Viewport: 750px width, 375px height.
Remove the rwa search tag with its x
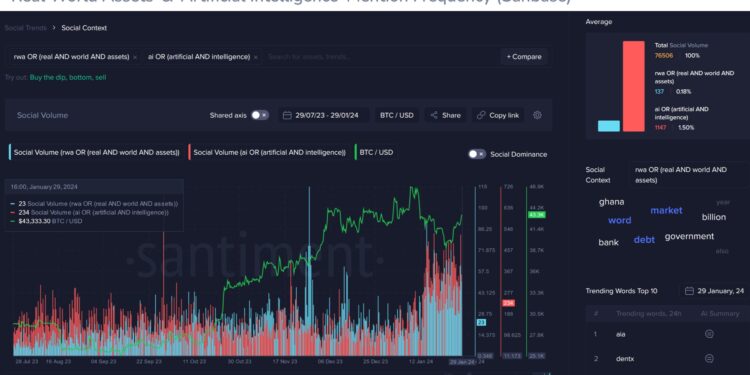(x=135, y=57)
